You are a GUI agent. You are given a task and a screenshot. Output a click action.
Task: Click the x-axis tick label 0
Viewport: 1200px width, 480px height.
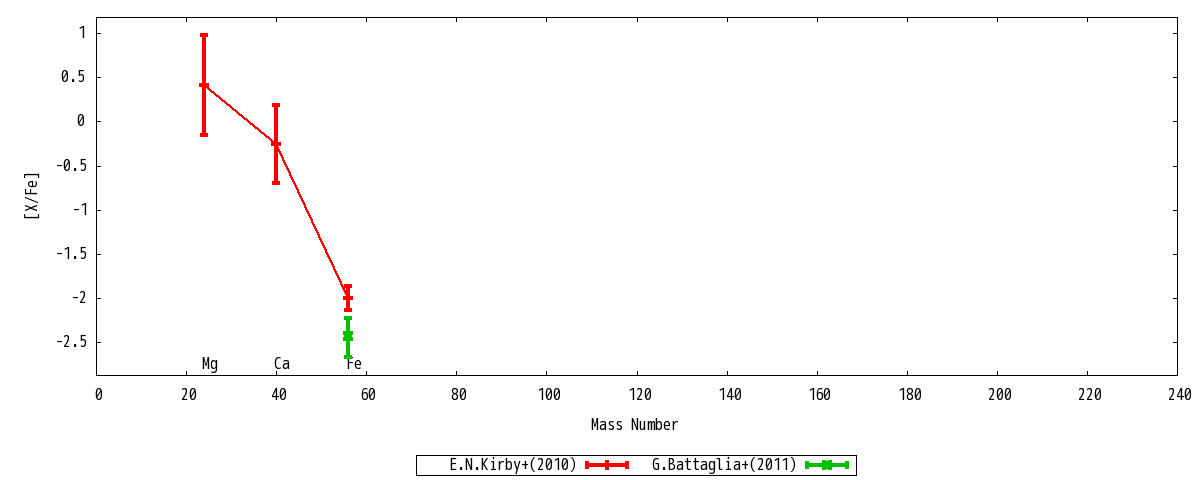98,395
